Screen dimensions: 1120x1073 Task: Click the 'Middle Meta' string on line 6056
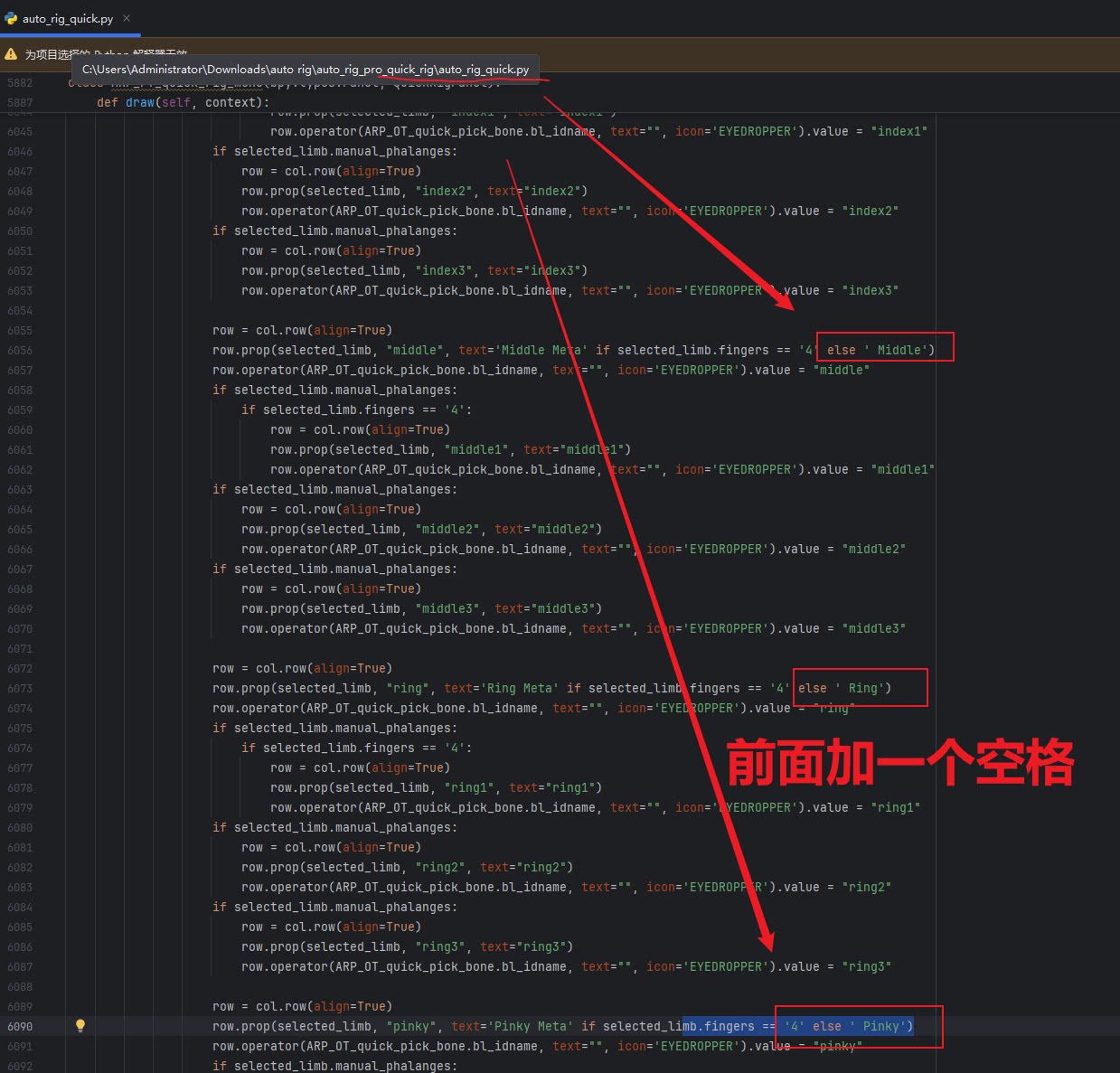[541, 350]
